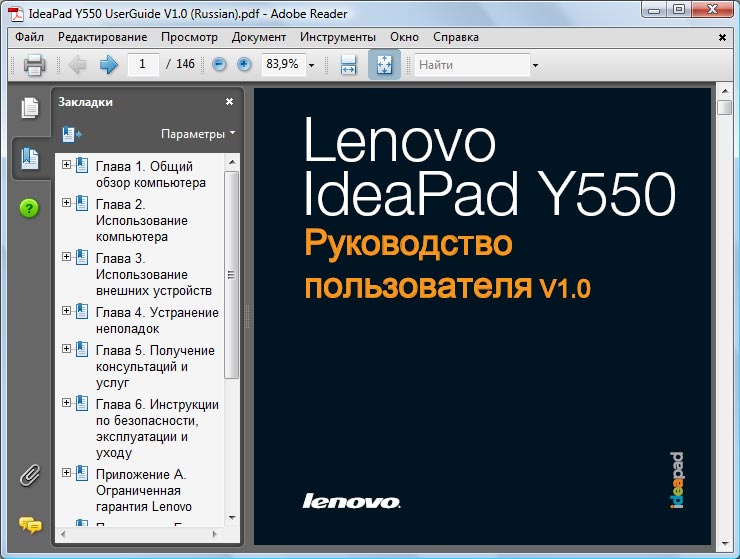Image resolution: width=740 pixels, height=559 pixels.
Task: Click bookmark icon for Глава 6
Action: point(82,403)
